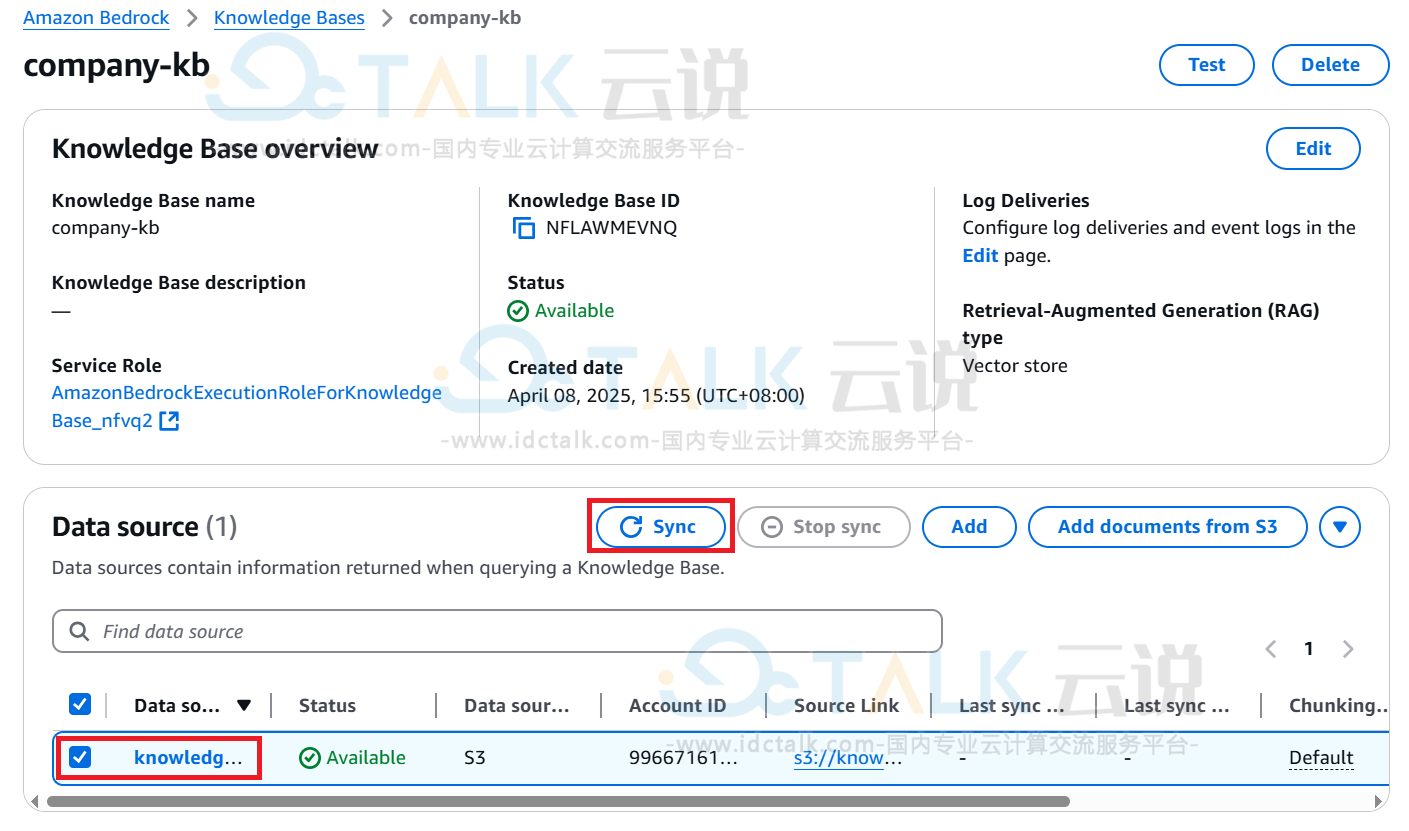Click the Chunking column header
The image size is (1409, 831).
pyautogui.click(x=1339, y=706)
